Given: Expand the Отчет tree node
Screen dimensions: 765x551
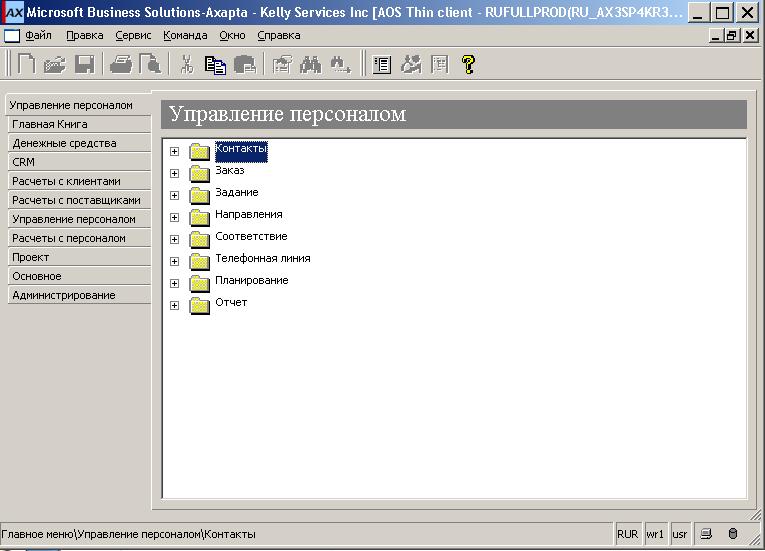Looking at the screenshot, I should [174, 305].
